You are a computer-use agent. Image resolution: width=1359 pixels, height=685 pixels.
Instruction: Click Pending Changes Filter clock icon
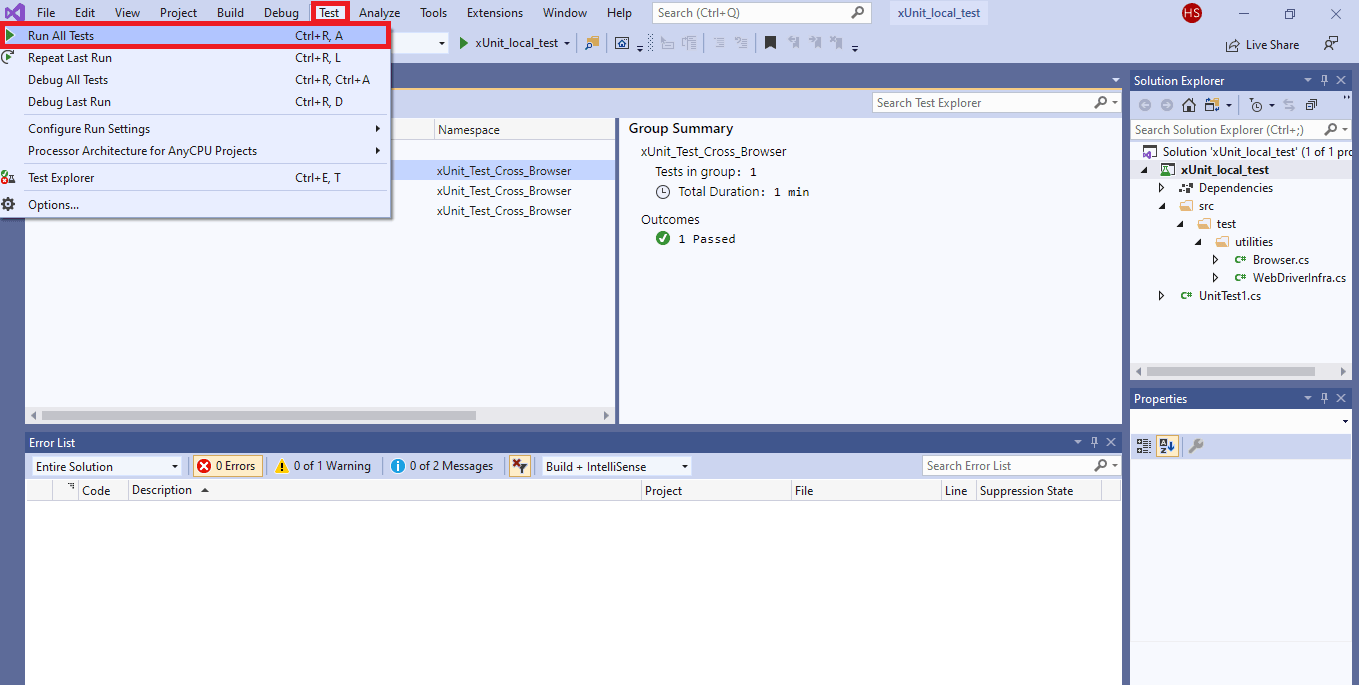pos(1256,105)
